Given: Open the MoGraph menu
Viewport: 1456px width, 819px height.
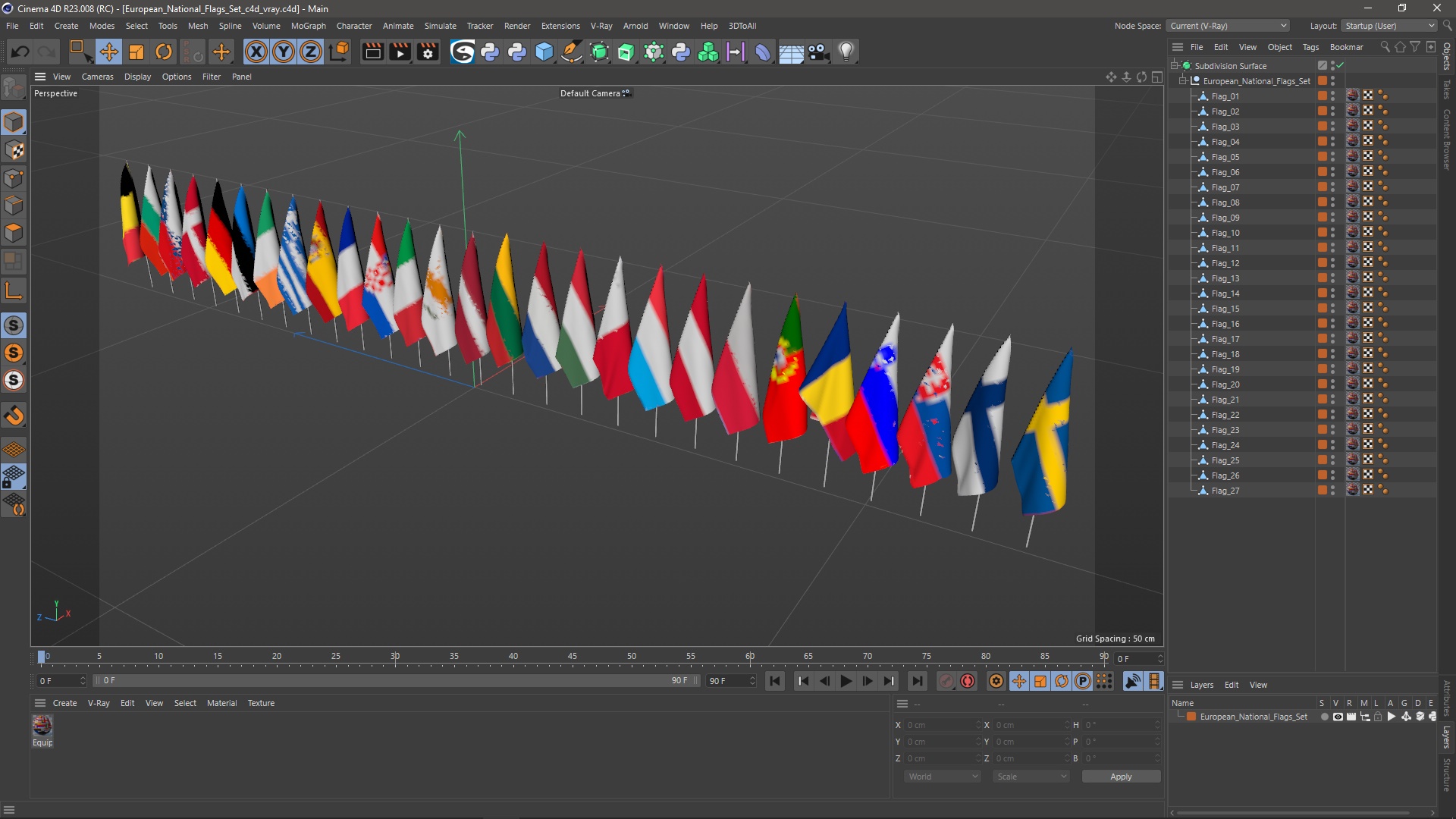Looking at the screenshot, I should [x=308, y=26].
